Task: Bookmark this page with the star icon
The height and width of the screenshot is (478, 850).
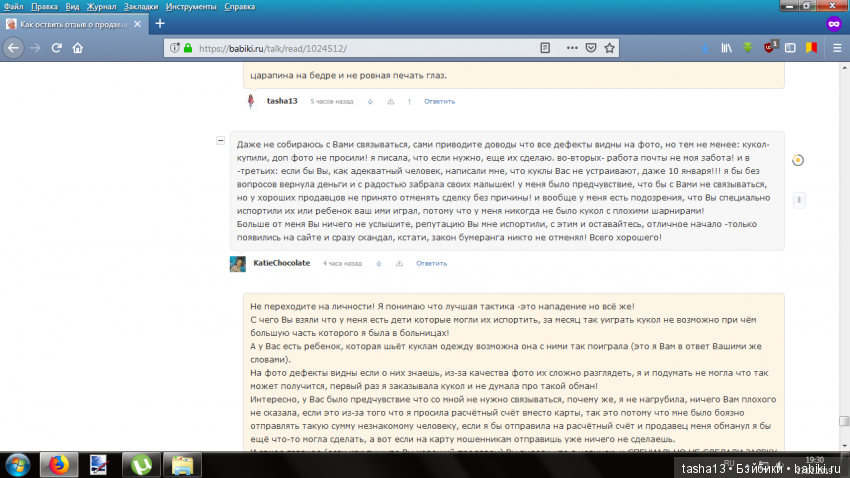Action: [609, 47]
